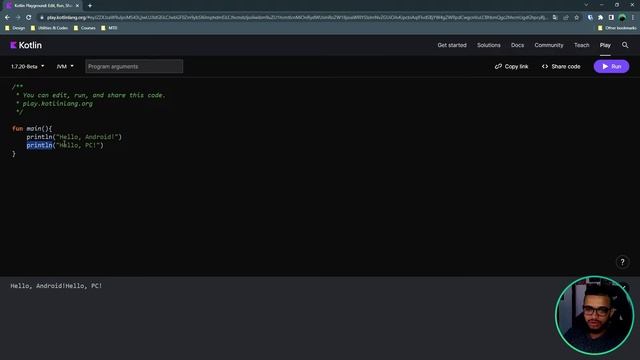Click the site info lock icon
Viewport: 640px width, 360px height.
click(x=42, y=18)
